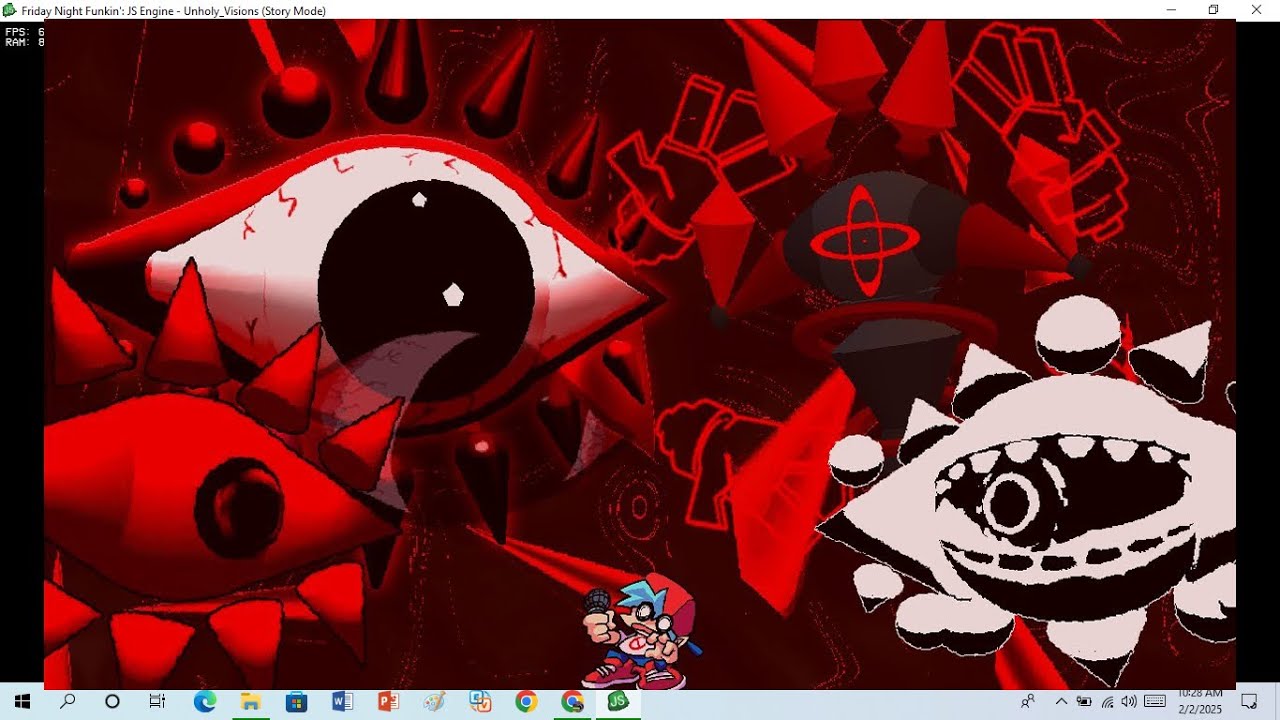Open the volume control icon

click(x=1129, y=702)
